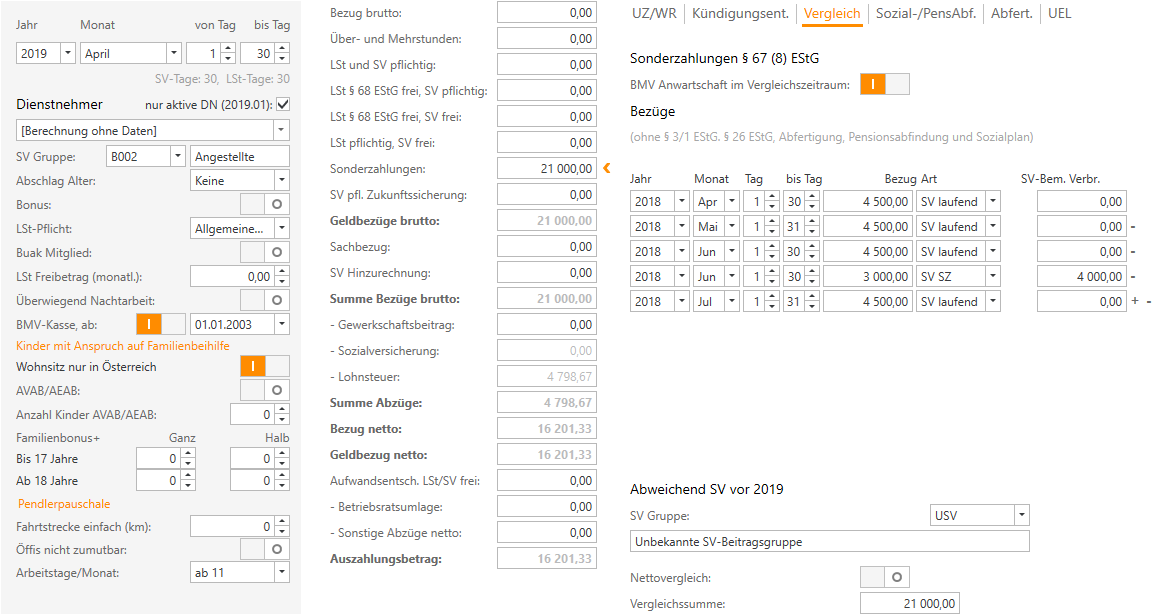This screenshot has height=615, width=1156.
Task: Click the Auszahlungsbetrag value 16 201,33
Action: coord(546,558)
